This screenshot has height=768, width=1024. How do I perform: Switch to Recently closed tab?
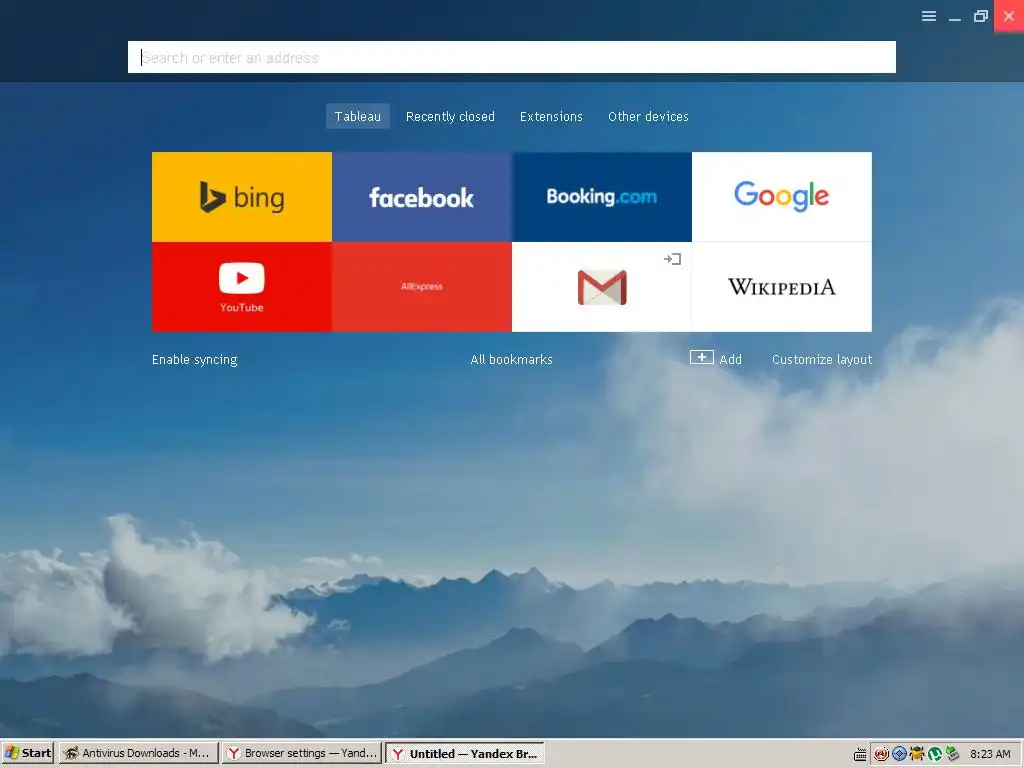450,116
